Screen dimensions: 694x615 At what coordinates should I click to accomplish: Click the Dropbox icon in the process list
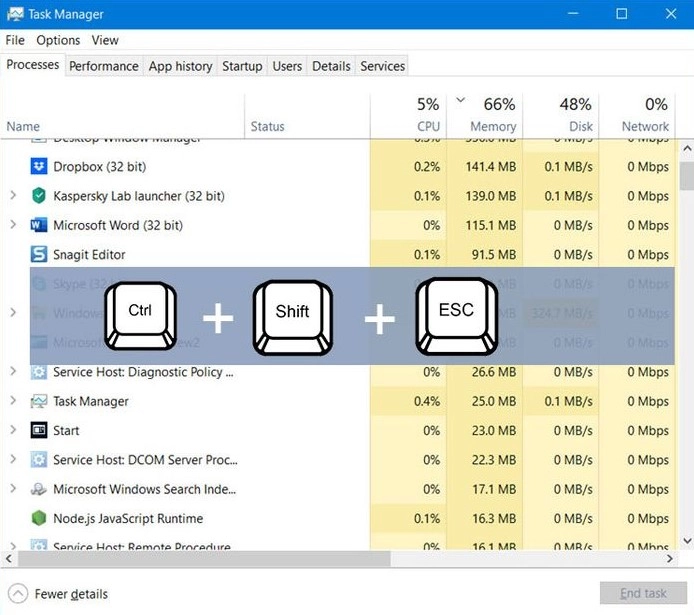pyautogui.click(x=39, y=167)
